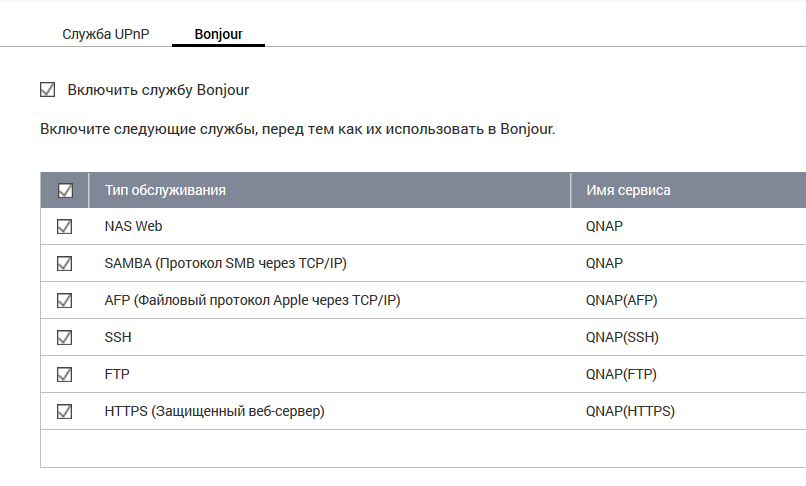This screenshot has height=486, width=806.
Task: Toggle the Включить службу Bonjour checkbox
Action: click(x=47, y=90)
